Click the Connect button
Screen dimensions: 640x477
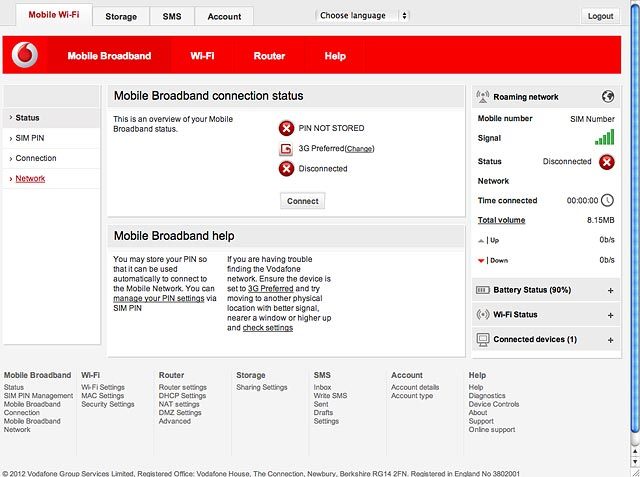pyautogui.click(x=302, y=201)
